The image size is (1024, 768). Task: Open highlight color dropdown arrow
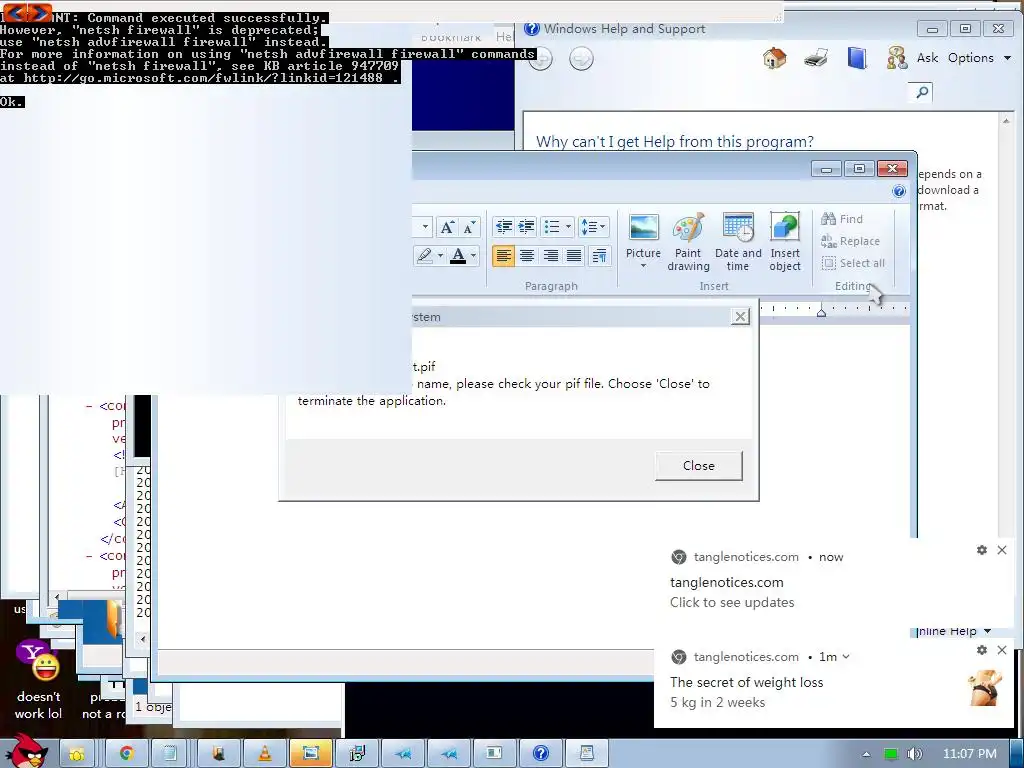[x=440, y=255]
